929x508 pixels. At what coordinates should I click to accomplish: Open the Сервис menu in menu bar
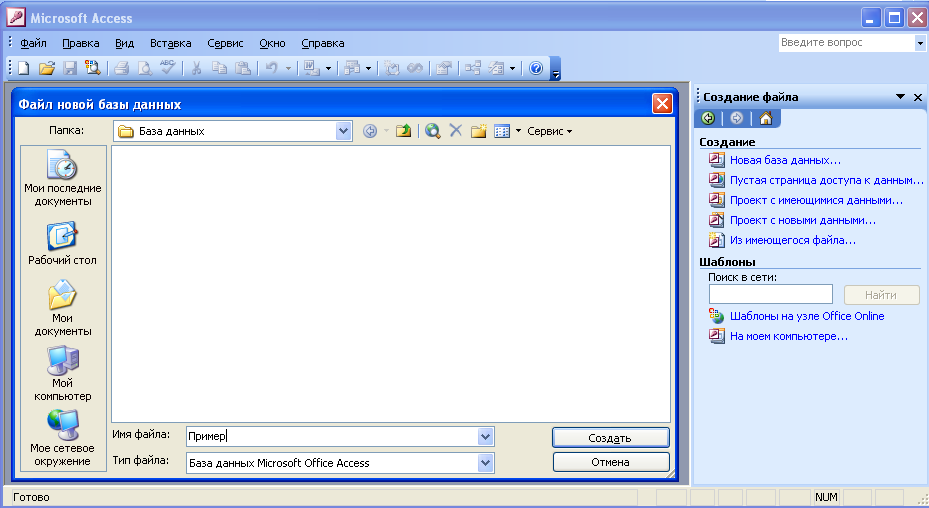click(x=225, y=43)
